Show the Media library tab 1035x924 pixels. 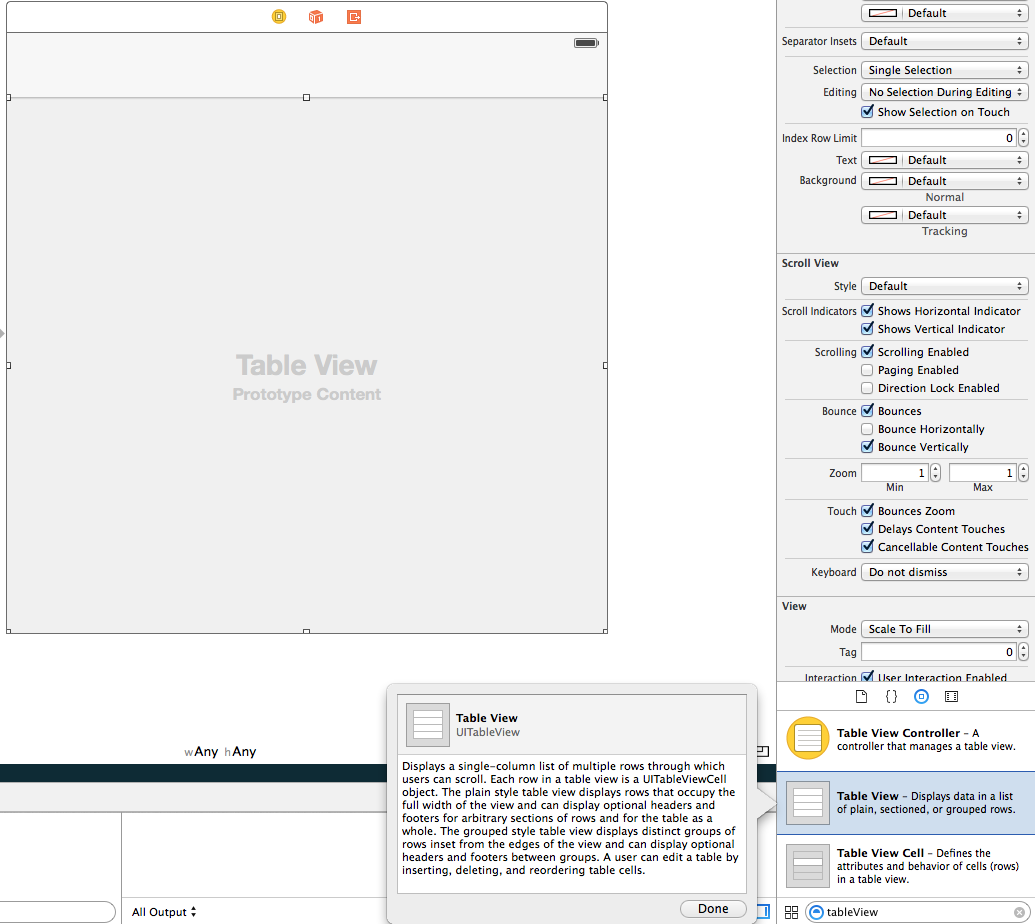[951, 696]
